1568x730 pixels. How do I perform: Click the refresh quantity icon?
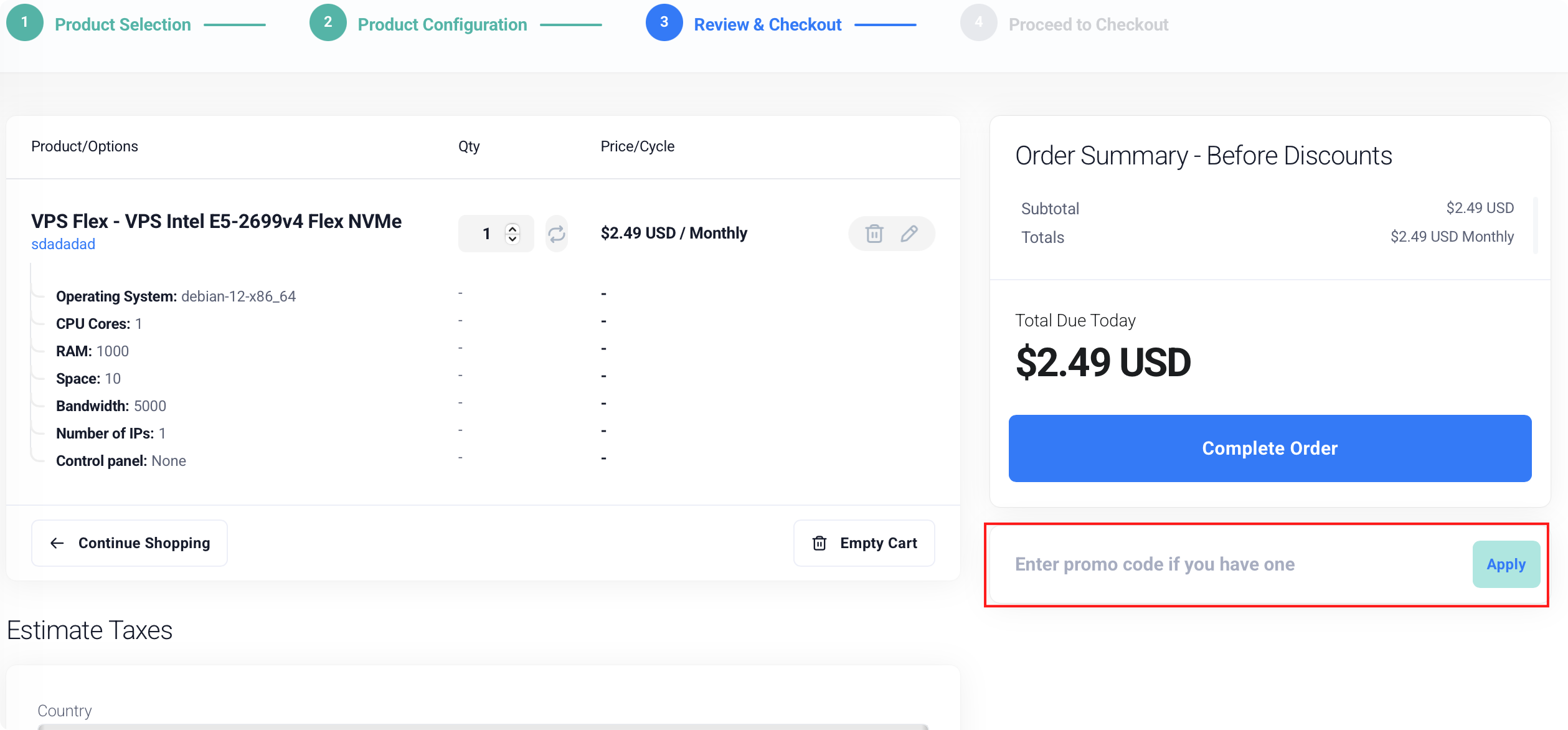[x=556, y=234]
